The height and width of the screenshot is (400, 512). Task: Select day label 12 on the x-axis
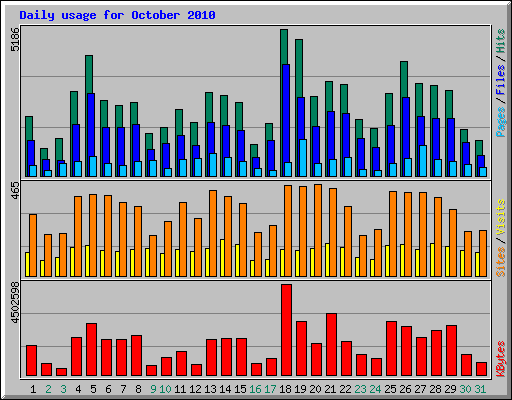(x=195, y=389)
